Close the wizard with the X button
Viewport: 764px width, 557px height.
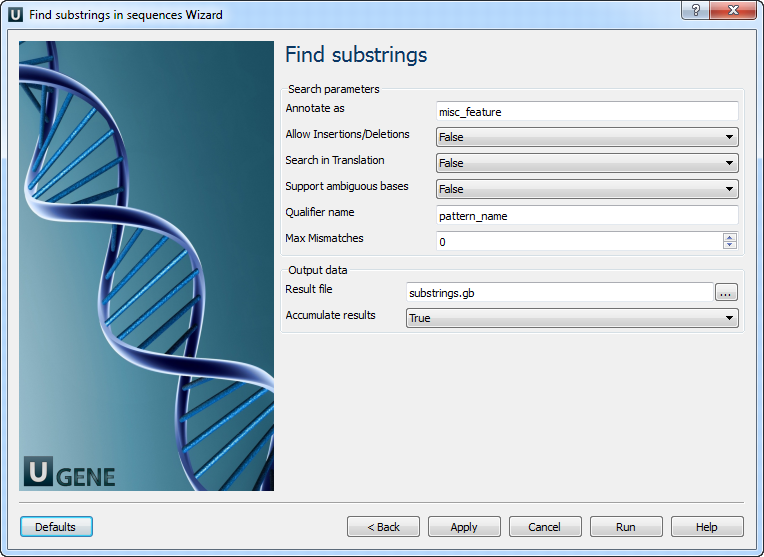733,10
